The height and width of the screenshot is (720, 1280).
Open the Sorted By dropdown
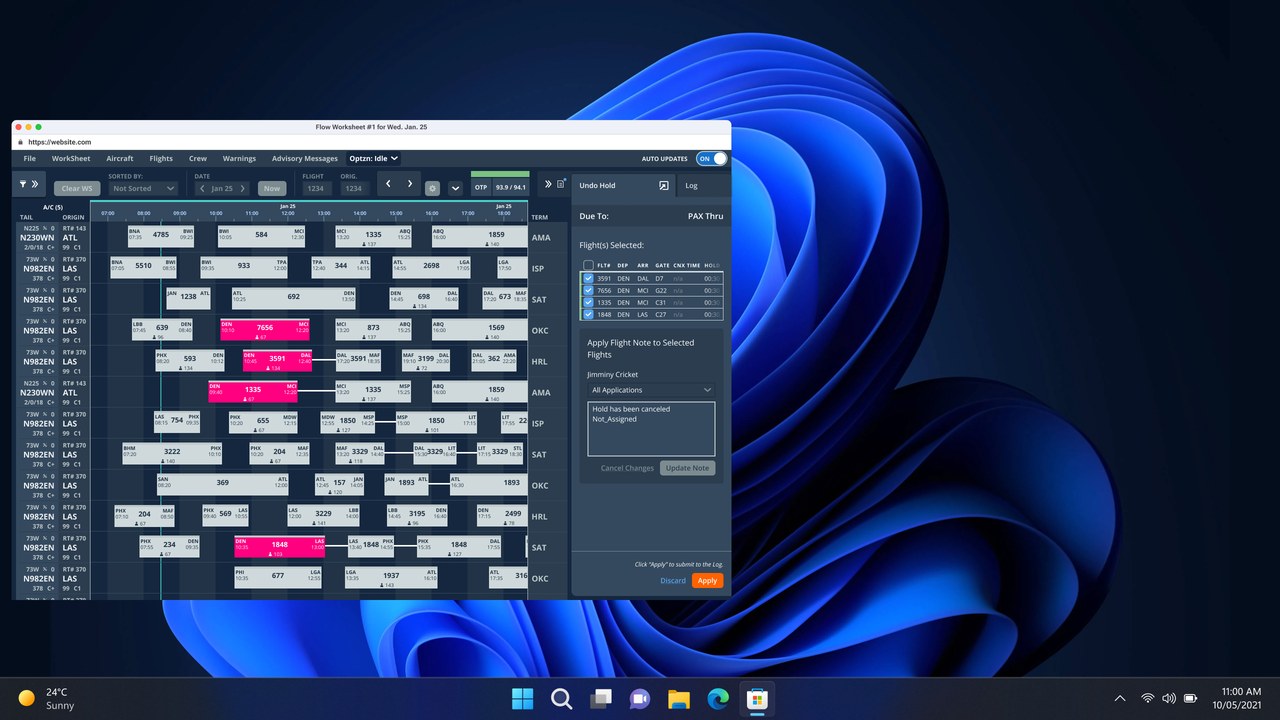click(143, 188)
